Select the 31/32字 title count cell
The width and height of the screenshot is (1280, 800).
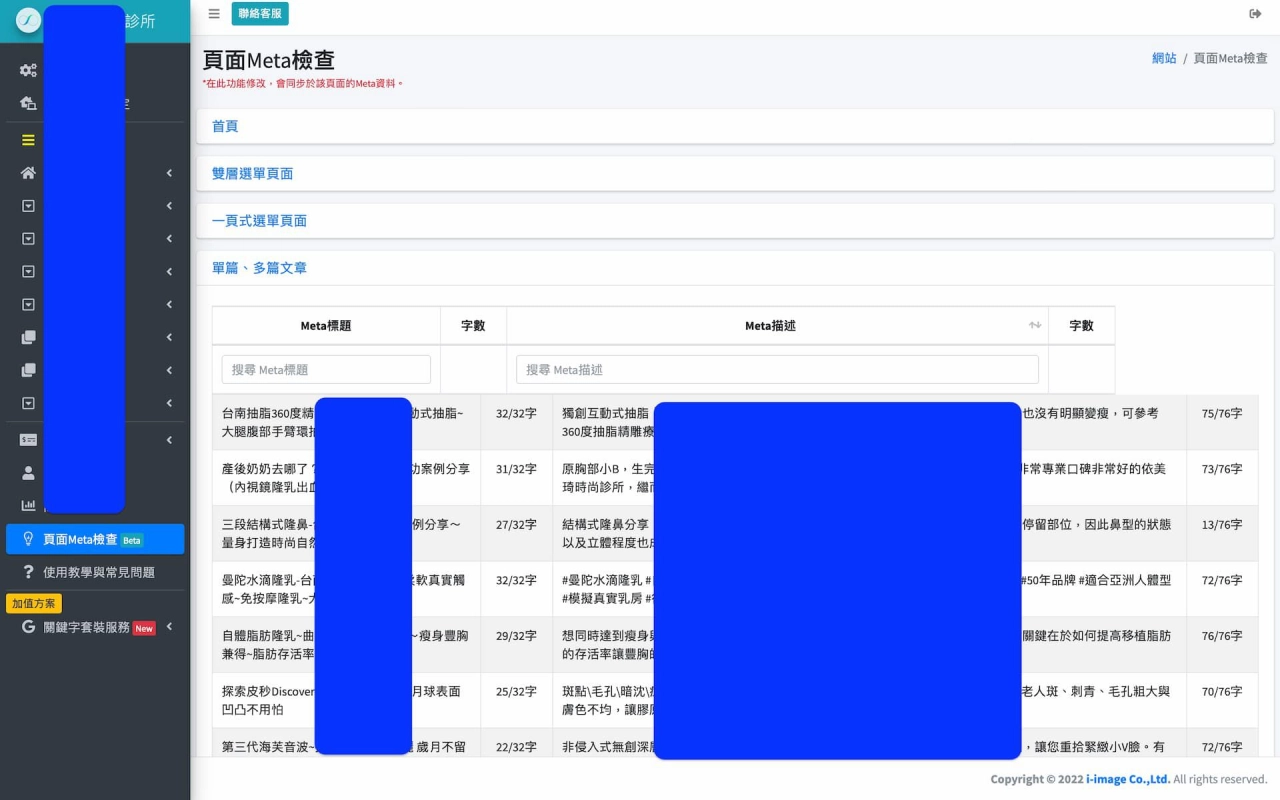[x=516, y=478]
